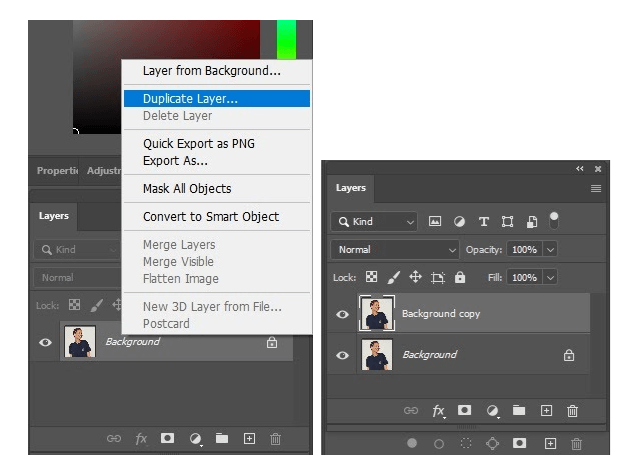This screenshot has width=634, height=465.
Task: Lock image pixels brush icon right panel
Action: [x=393, y=277]
